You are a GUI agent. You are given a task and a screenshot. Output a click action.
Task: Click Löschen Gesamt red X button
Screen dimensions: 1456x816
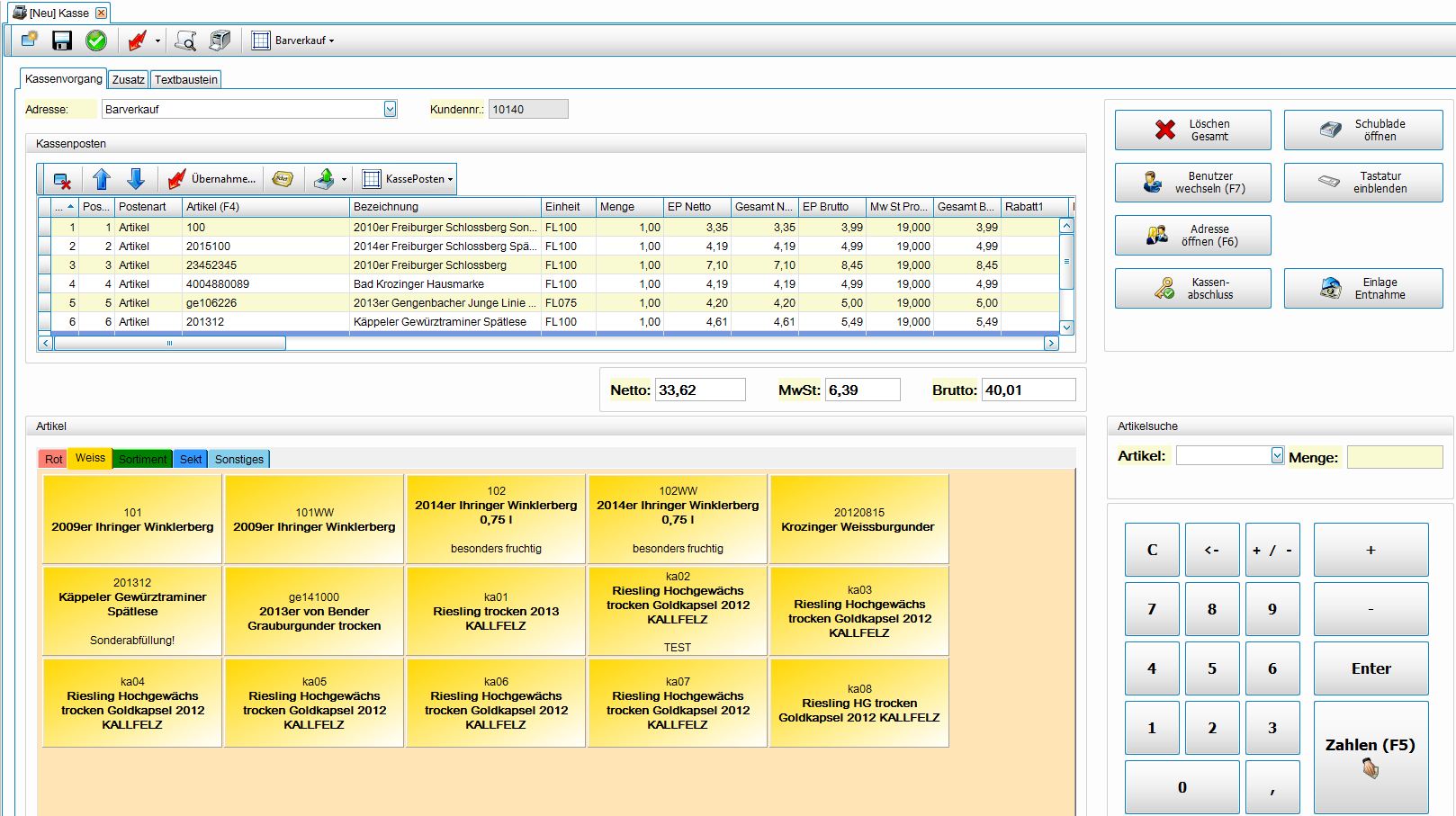[x=1192, y=130]
